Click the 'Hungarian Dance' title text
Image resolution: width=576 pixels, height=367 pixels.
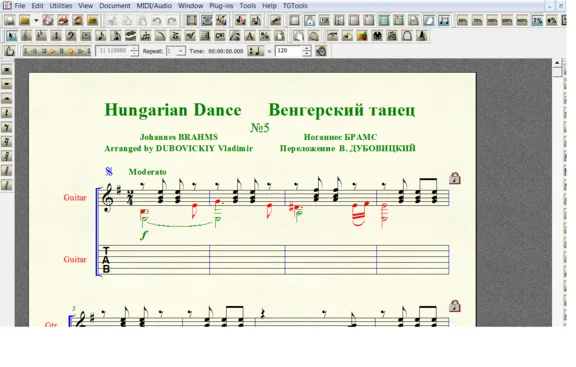pyautogui.click(x=173, y=110)
